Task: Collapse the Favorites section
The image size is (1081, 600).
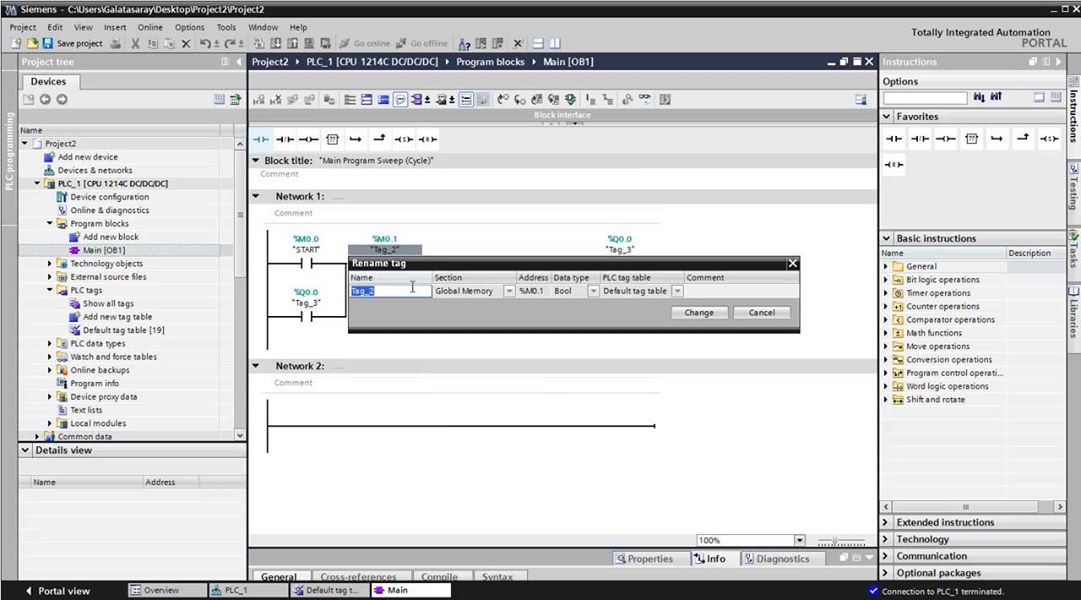Action: click(887, 117)
